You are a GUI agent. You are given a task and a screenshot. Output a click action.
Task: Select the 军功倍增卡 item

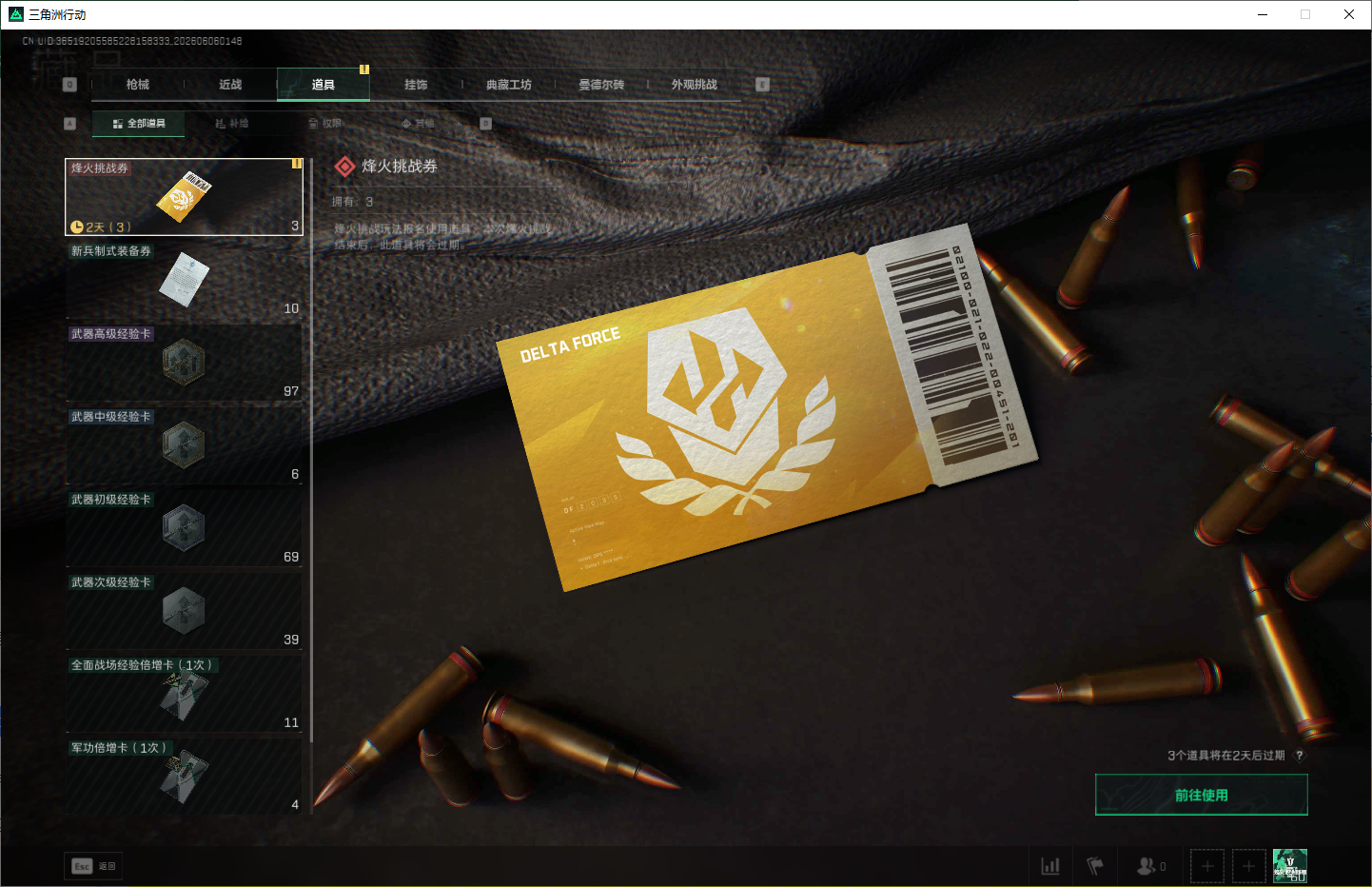[184, 777]
